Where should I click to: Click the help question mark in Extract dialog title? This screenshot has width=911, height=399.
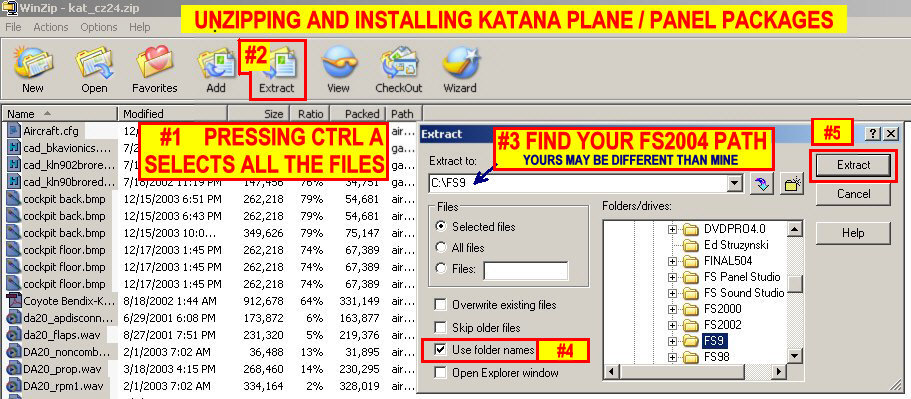click(873, 134)
